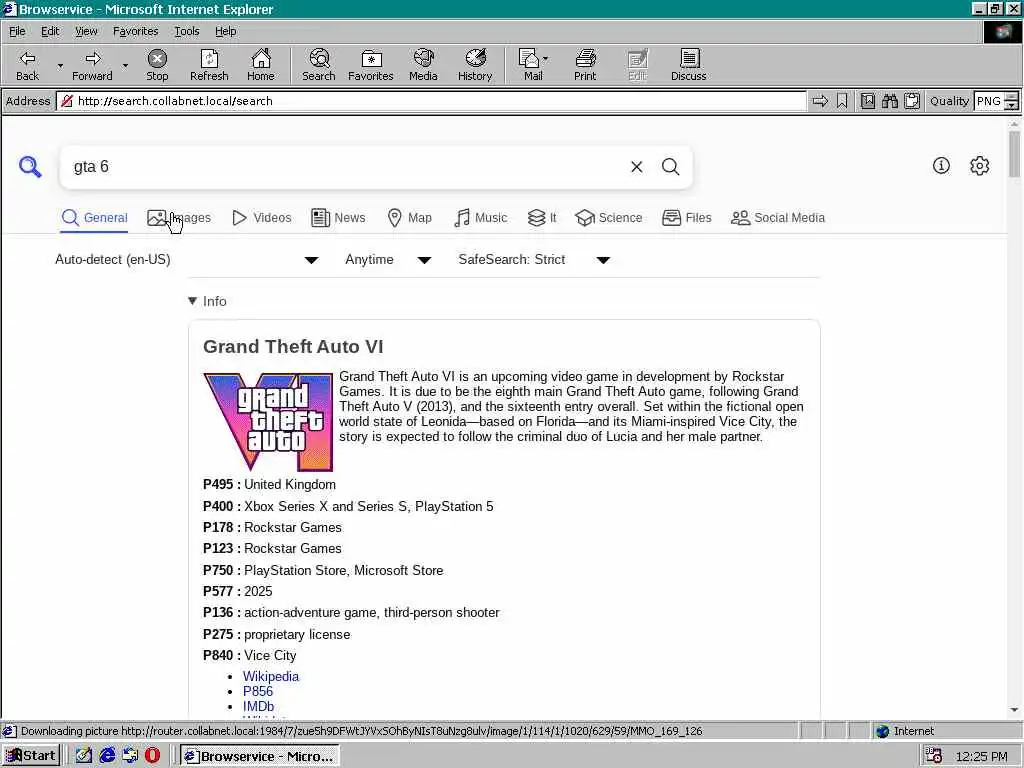This screenshot has width=1024, height=768.
Task: Open the Help menu
Action: 225,31
